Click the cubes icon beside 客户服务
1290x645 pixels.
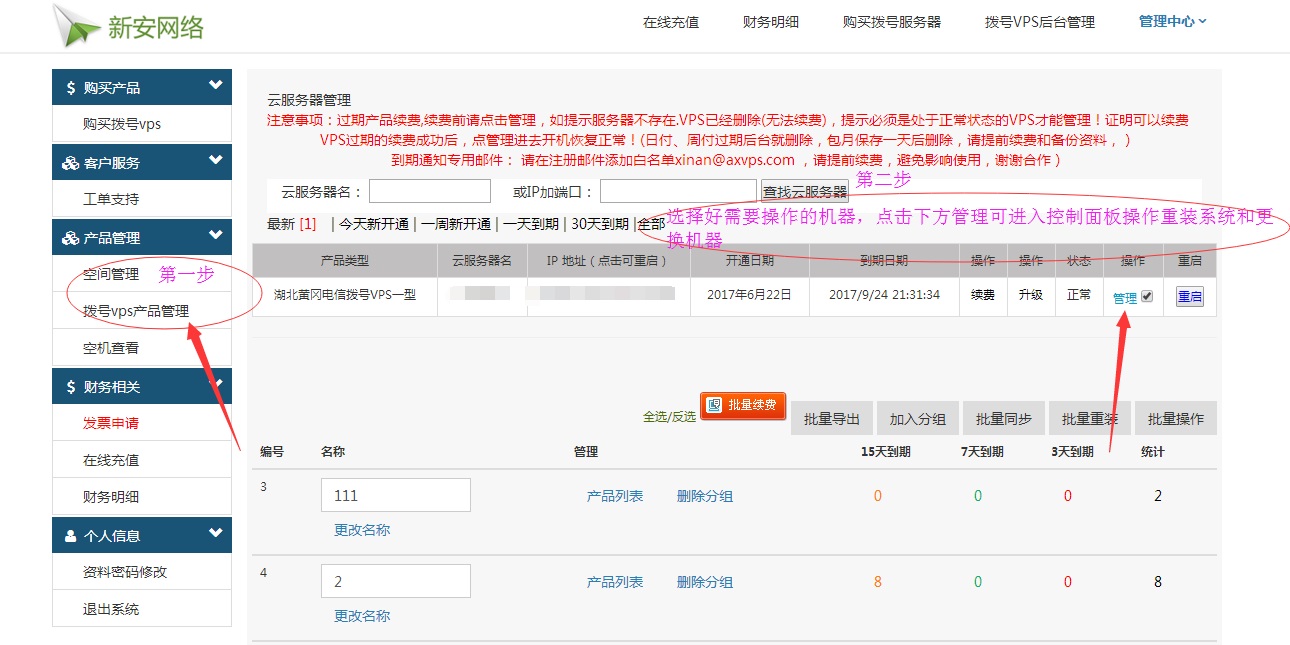point(70,163)
